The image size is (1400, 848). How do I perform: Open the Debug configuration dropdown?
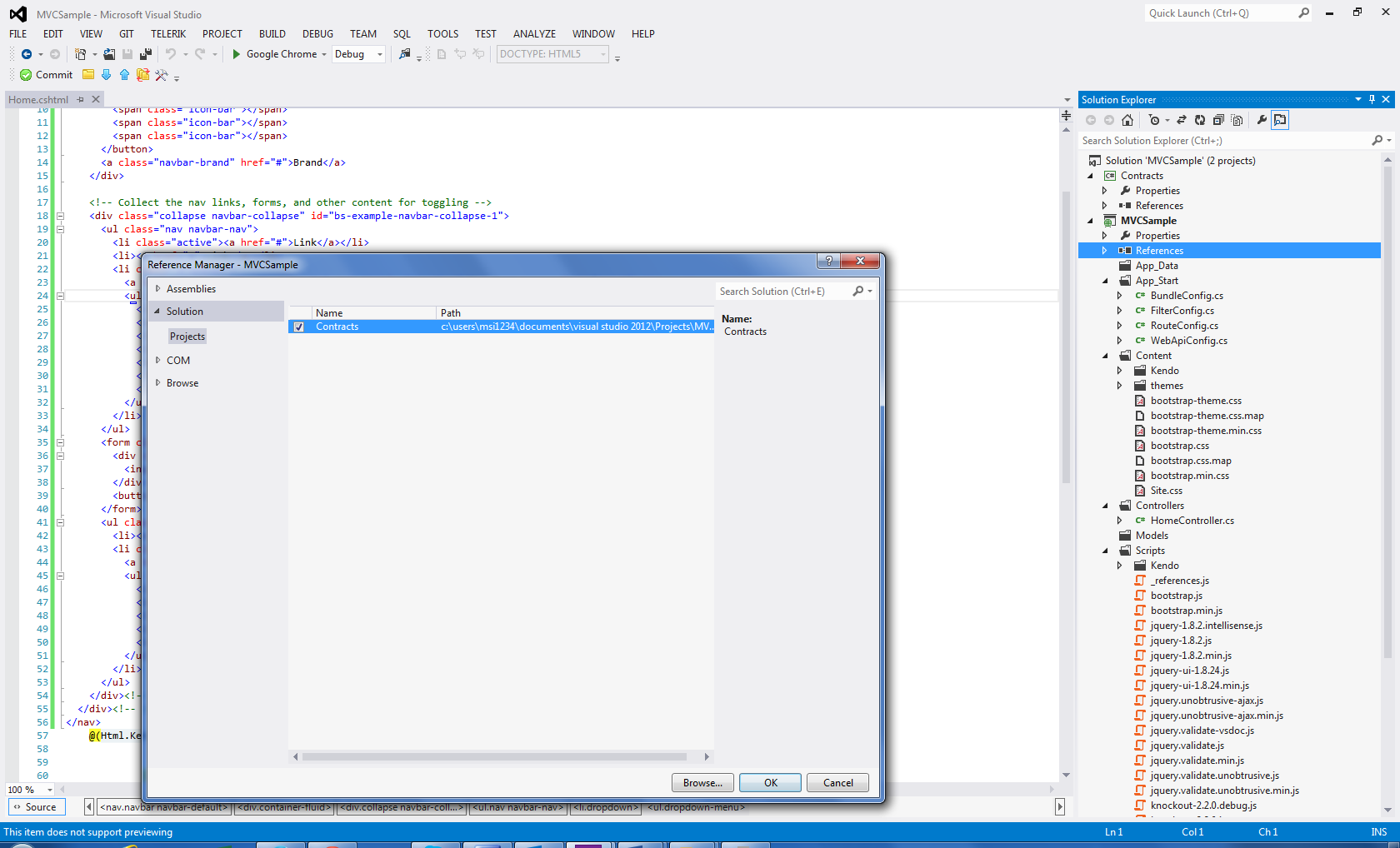click(380, 54)
